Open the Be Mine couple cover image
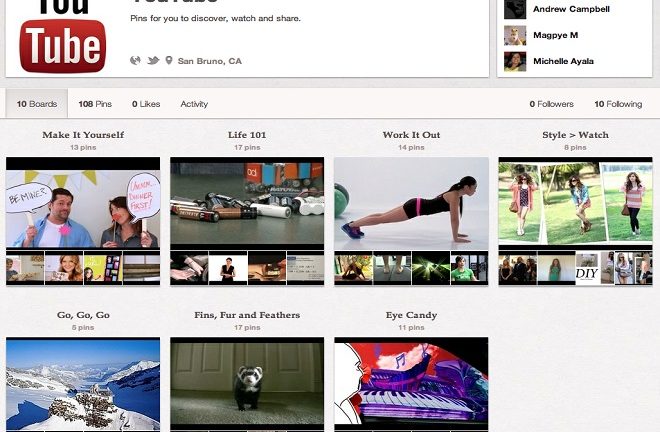Screen dimensions: 660x432 83,203
